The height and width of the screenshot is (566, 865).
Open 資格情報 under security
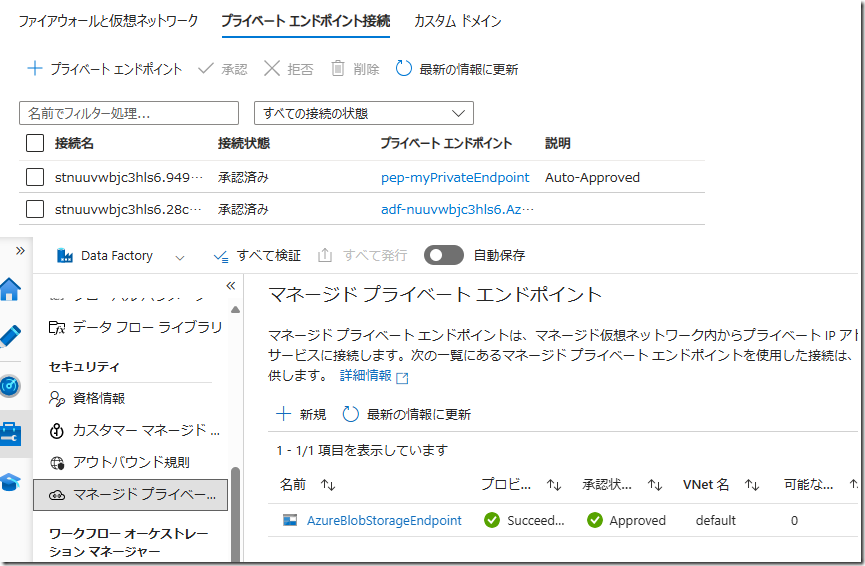(87, 398)
